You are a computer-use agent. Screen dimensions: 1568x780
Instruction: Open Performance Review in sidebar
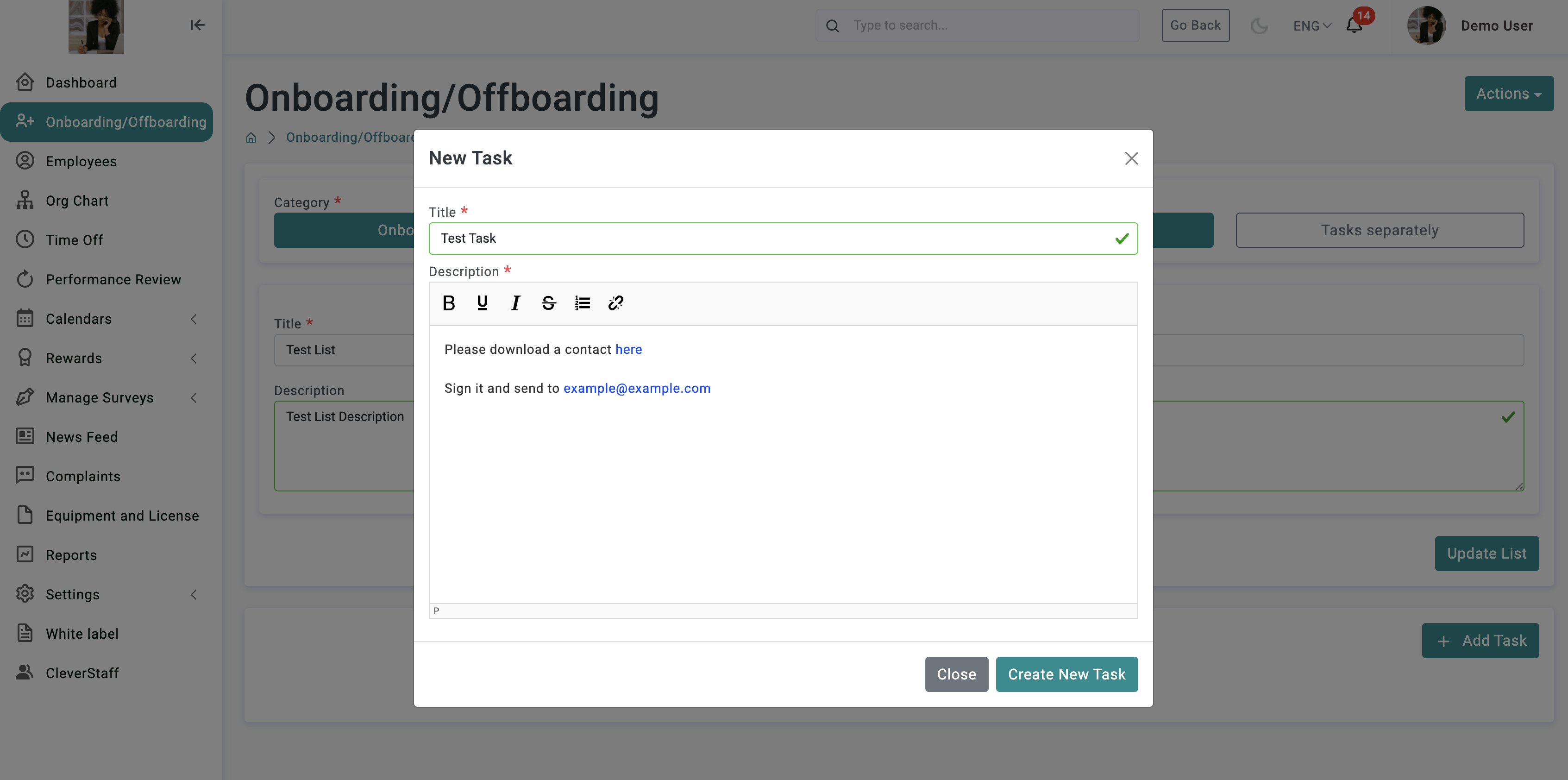pos(113,279)
